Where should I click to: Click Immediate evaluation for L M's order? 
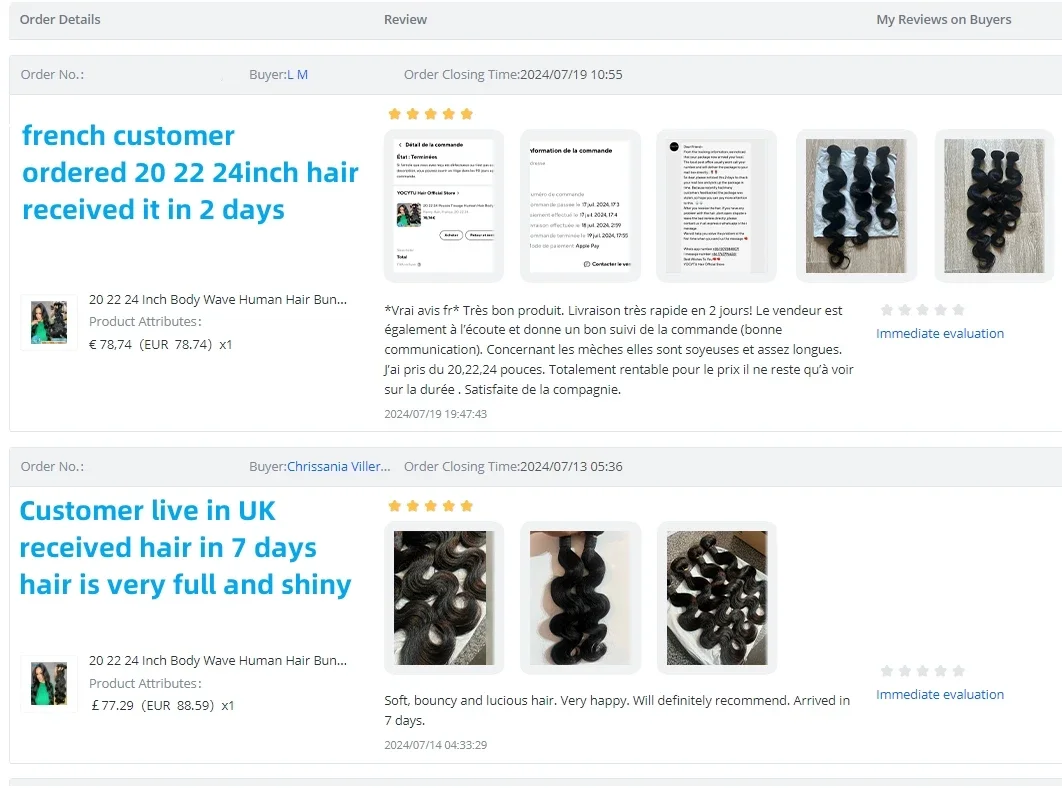pos(939,333)
